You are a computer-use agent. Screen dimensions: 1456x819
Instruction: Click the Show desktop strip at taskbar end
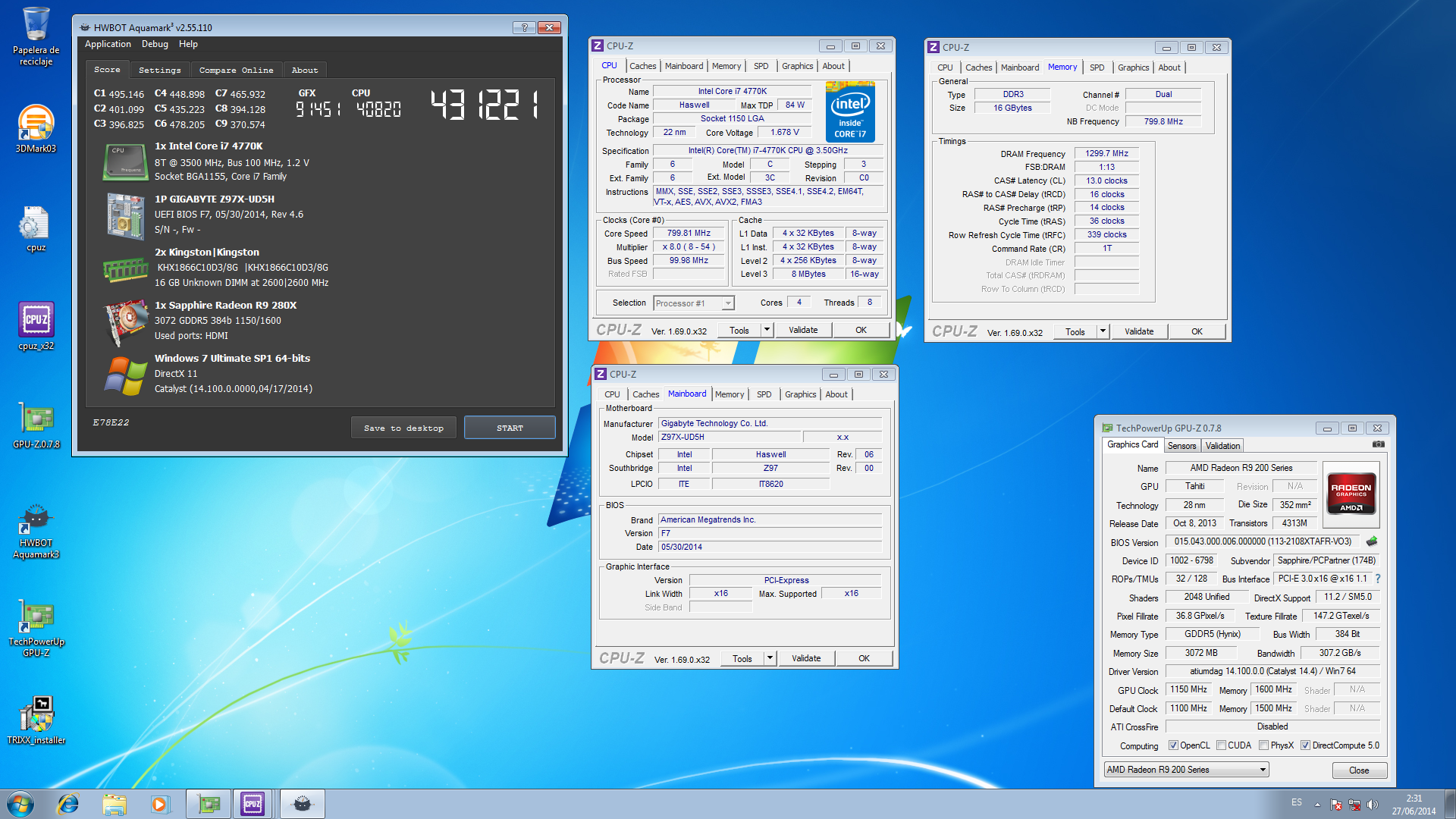click(1450, 804)
